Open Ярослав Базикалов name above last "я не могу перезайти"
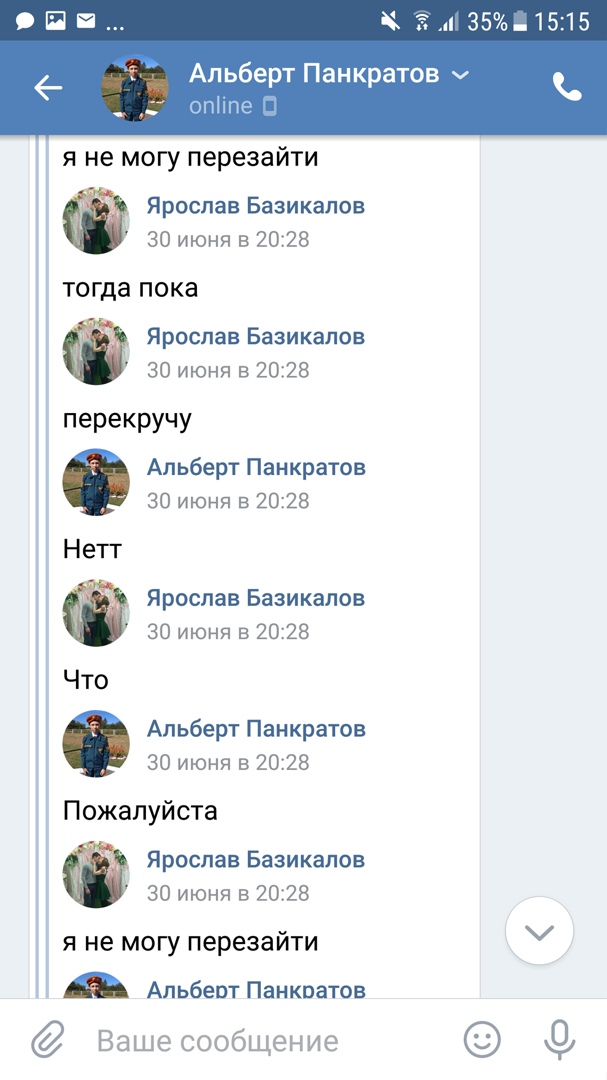Image resolution: width=607 pixels, height=1080 pixels. [255, 859]
